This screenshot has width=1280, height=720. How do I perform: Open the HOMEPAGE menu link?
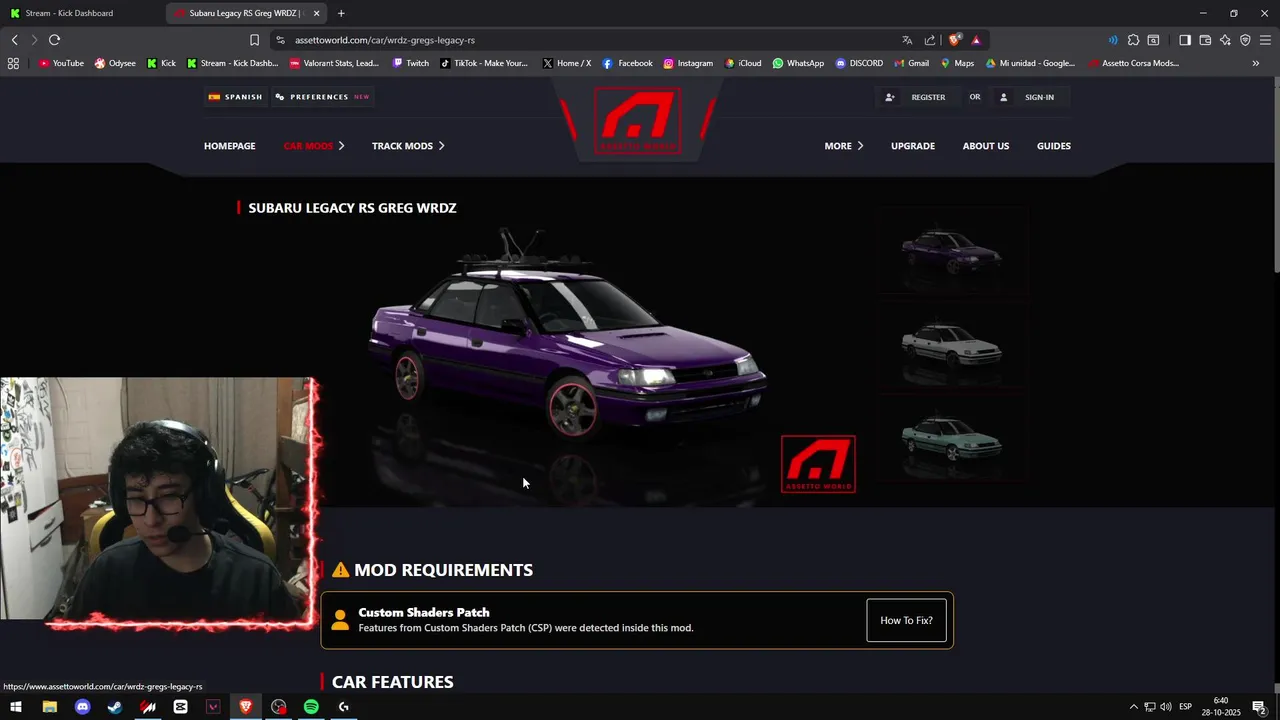[x=229, y=146]
